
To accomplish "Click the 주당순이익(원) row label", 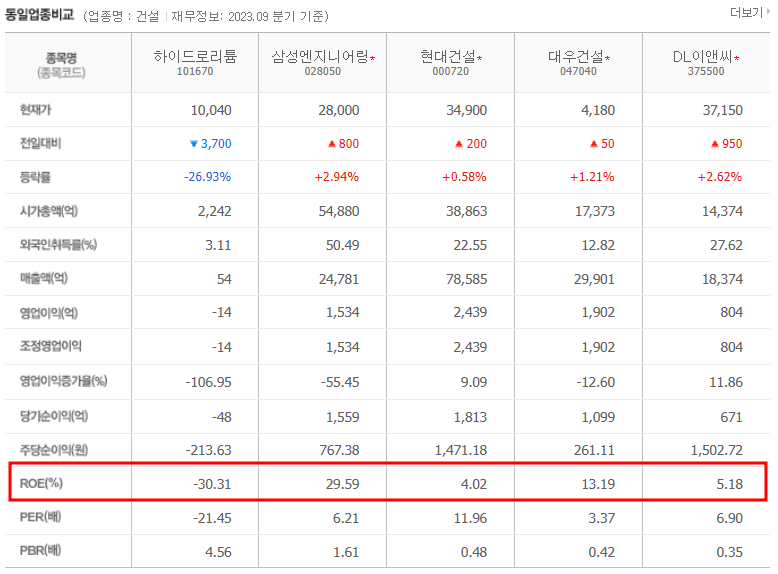I will pyautogui.click(x=54, y=450).
